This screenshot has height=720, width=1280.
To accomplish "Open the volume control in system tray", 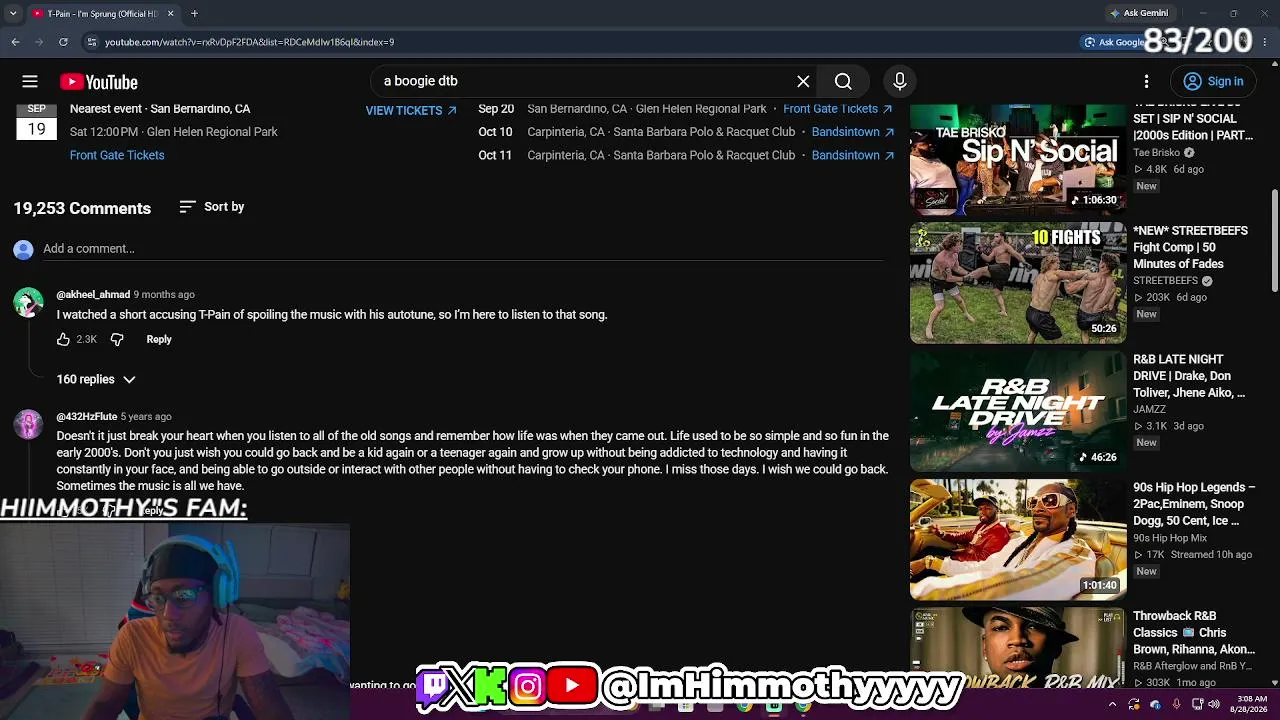I will (1215, 704).
